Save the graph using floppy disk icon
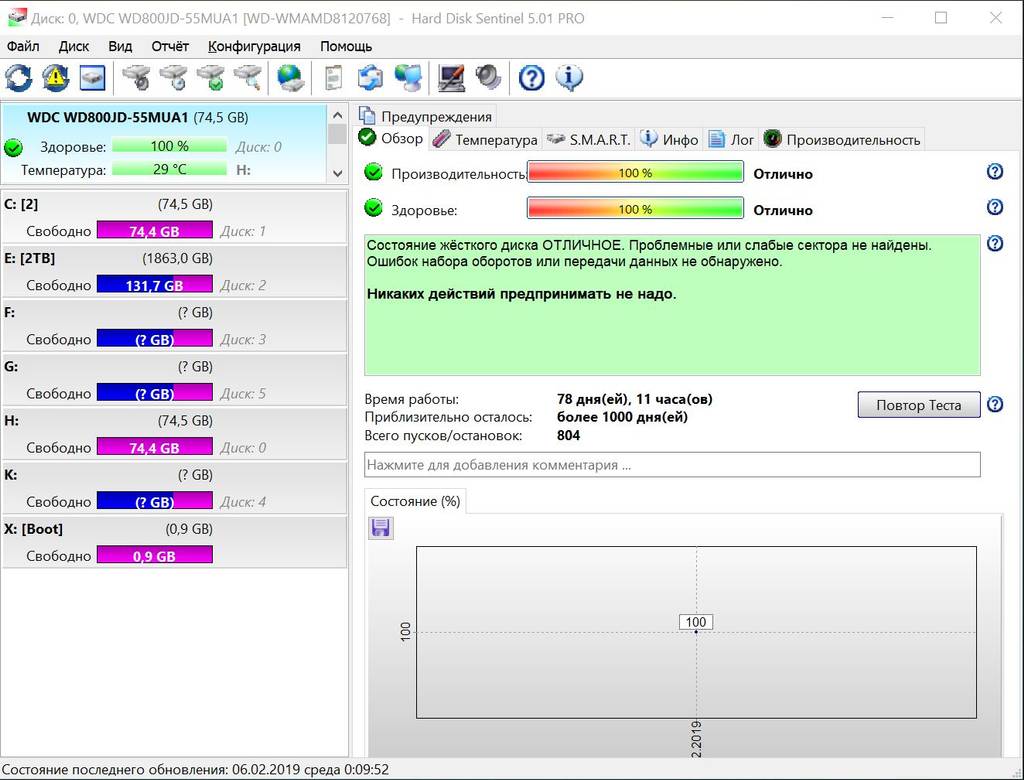The width and height of the screenshot is (1024, 780). pyautogui.click(x=381, y=528)
